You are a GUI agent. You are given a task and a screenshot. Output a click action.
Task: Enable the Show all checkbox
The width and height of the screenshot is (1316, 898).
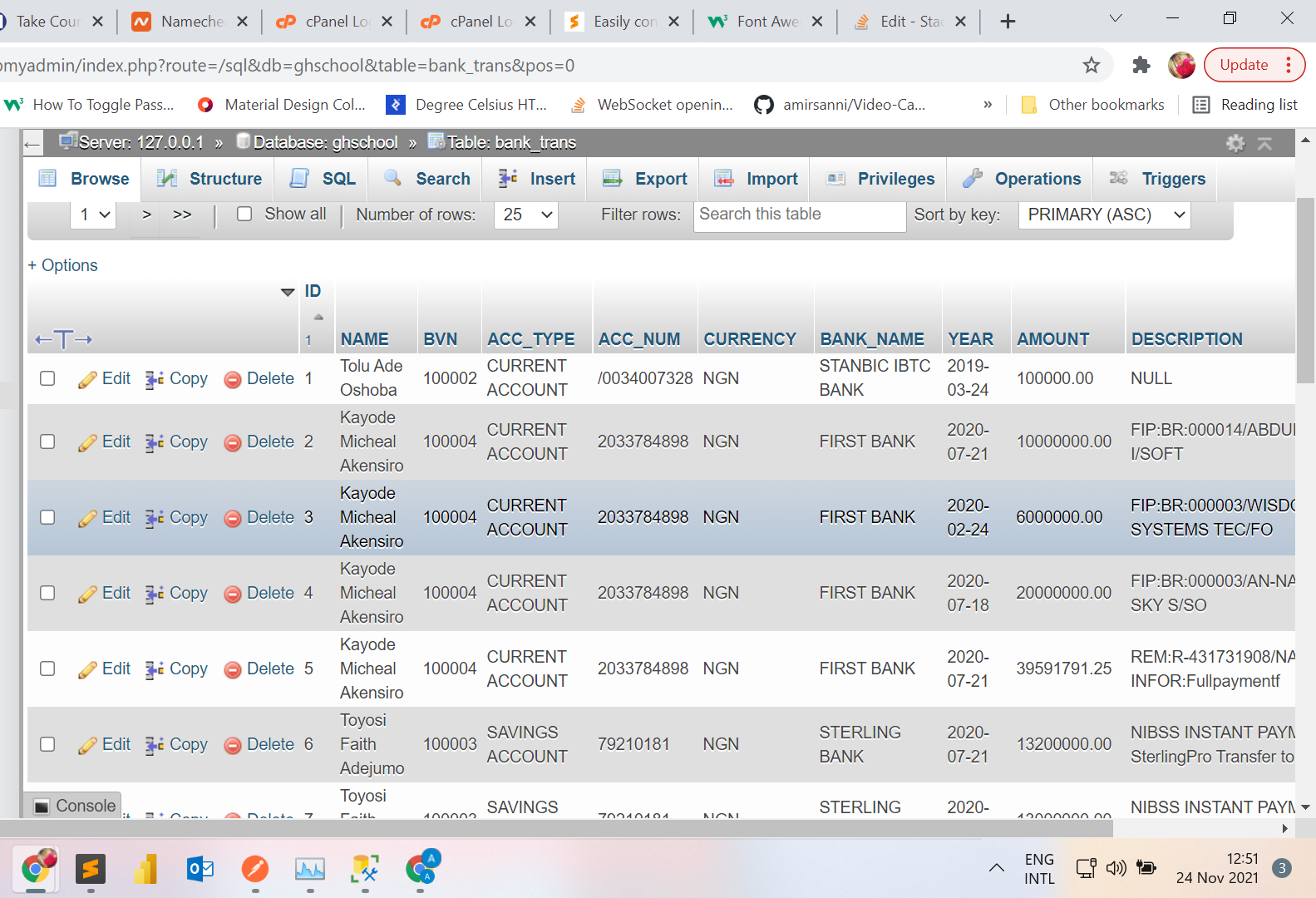[x=244, y=215]
